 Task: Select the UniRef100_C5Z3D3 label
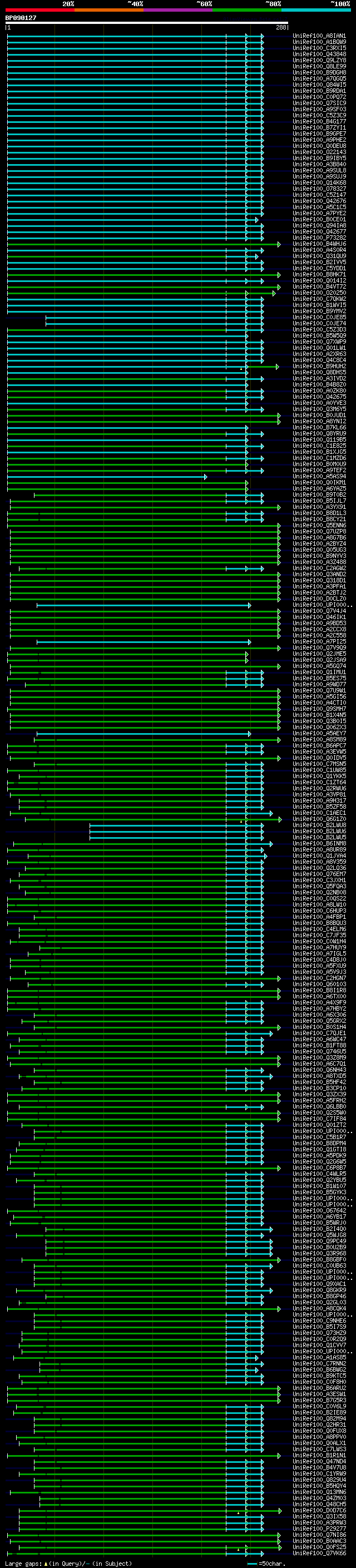pyautogui.click(x=319, y=330)
